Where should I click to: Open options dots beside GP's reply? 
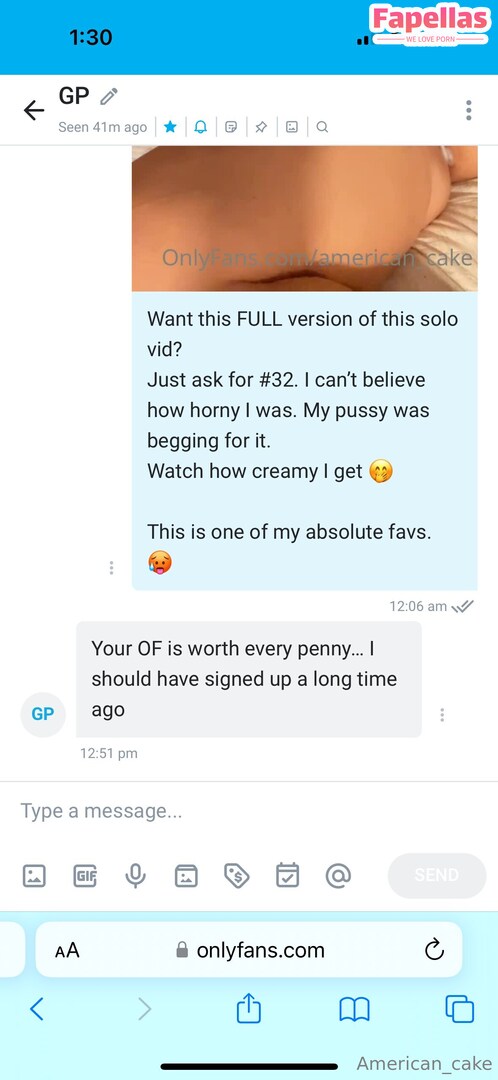[x=442, y=714]
